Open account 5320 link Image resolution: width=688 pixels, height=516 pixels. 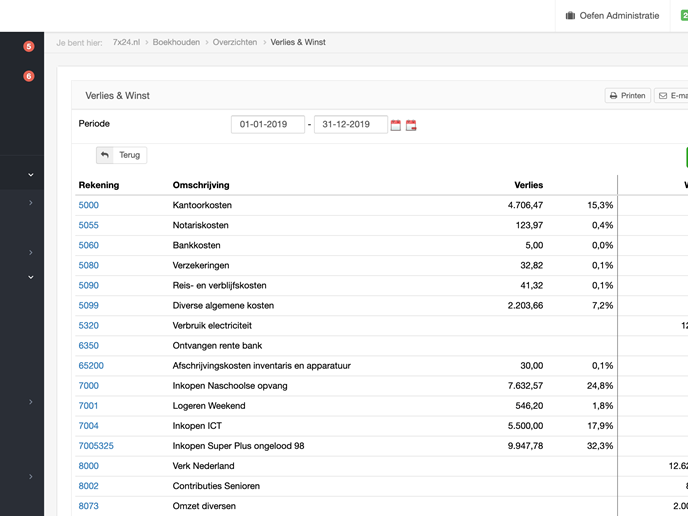click(89, 326)
